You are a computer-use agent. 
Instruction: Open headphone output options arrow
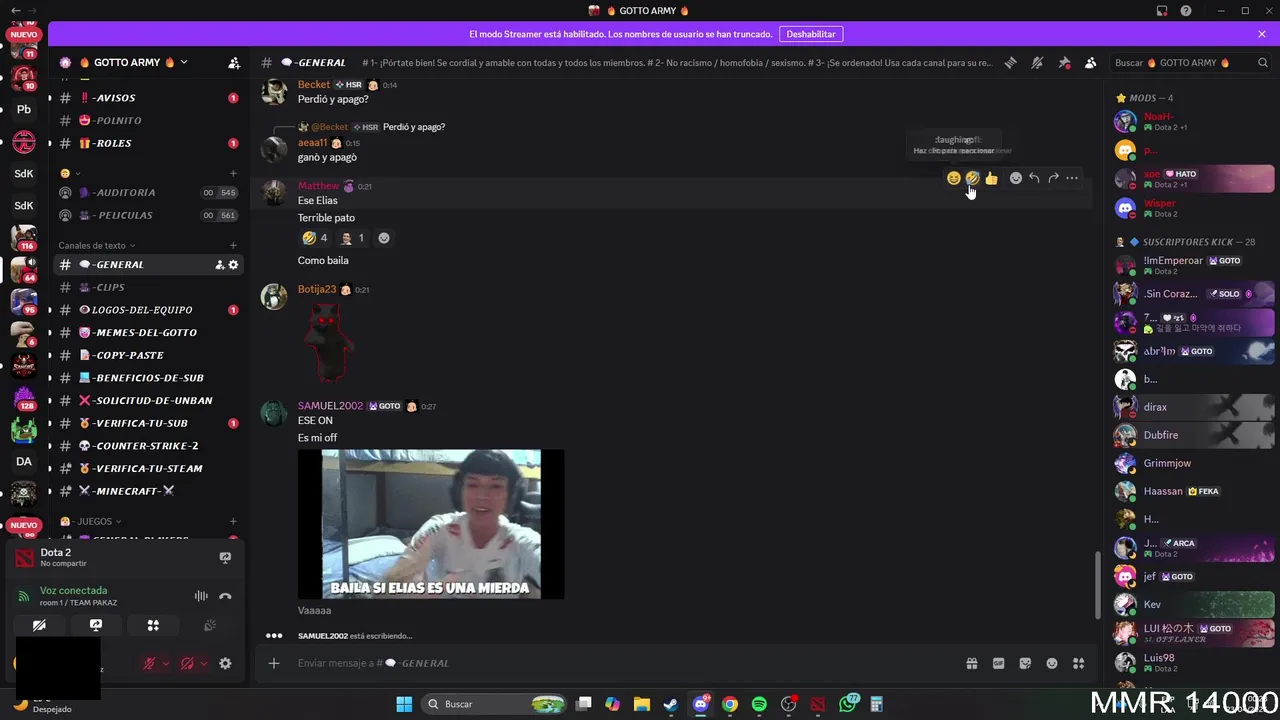coord(203,663)
